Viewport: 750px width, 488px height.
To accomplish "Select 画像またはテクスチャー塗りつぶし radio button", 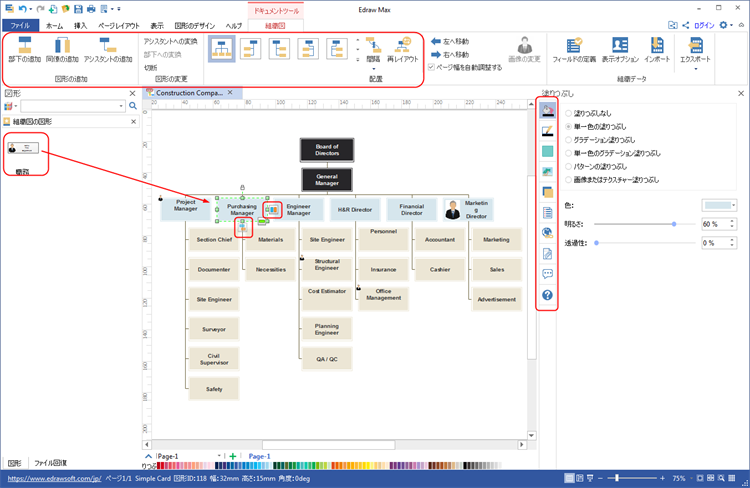I will coord(568,180).
